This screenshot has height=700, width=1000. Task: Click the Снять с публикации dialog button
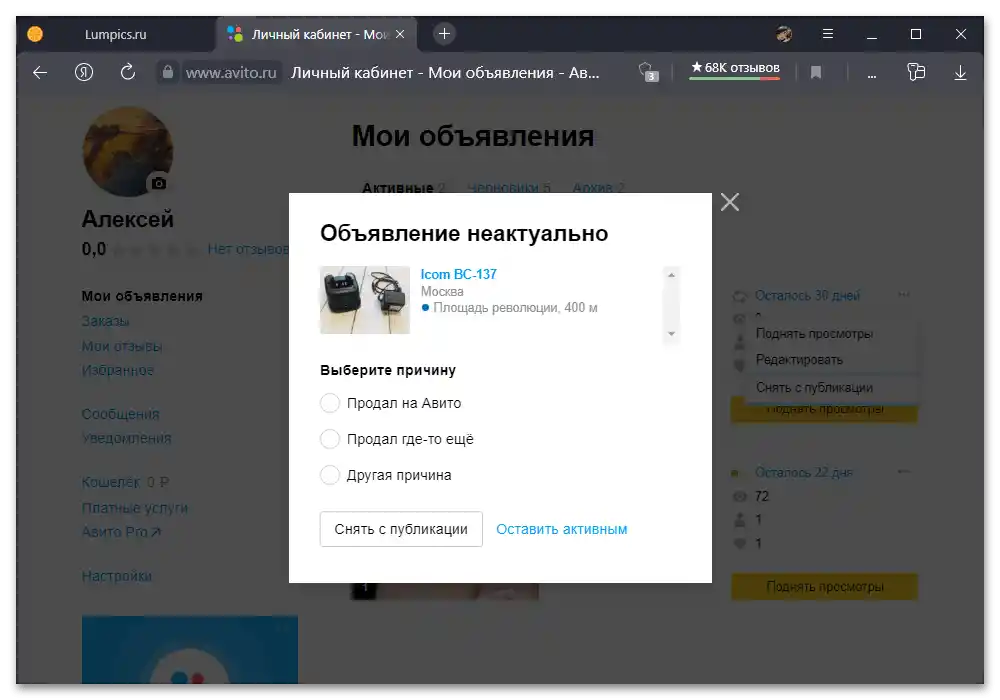[x=401, y=529]
